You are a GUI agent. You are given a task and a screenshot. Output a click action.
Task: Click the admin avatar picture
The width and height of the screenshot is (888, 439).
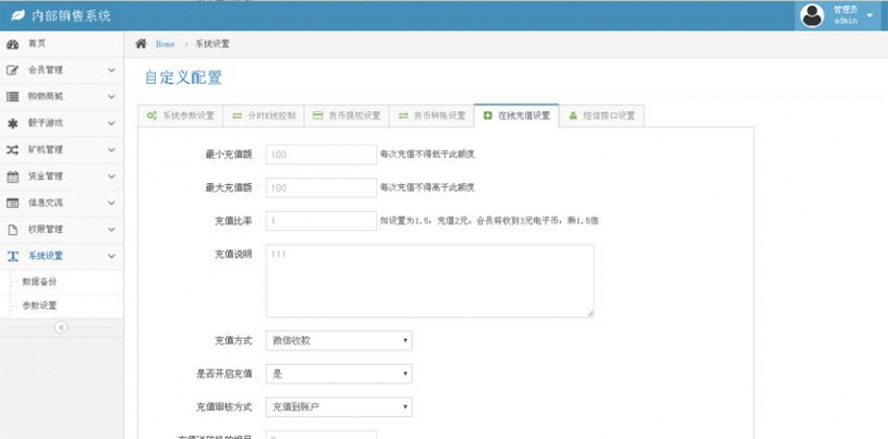point(812,15)
